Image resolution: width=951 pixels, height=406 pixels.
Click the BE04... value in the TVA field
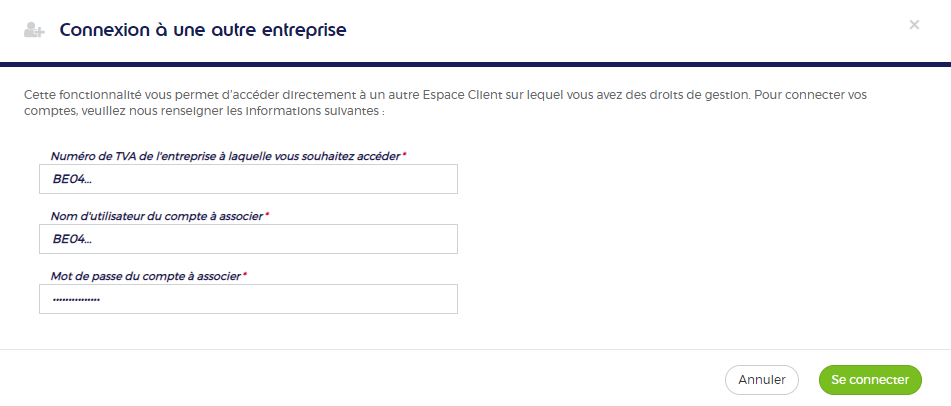click(x=72, y=179)
